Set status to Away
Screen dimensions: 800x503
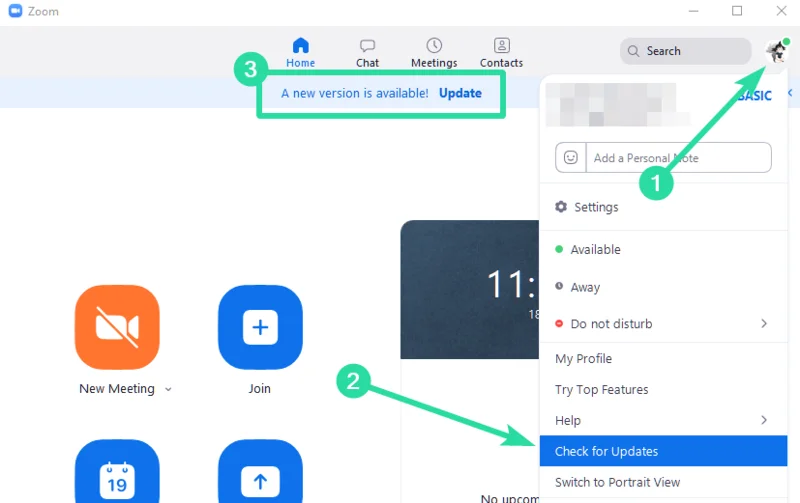point(585,287)
